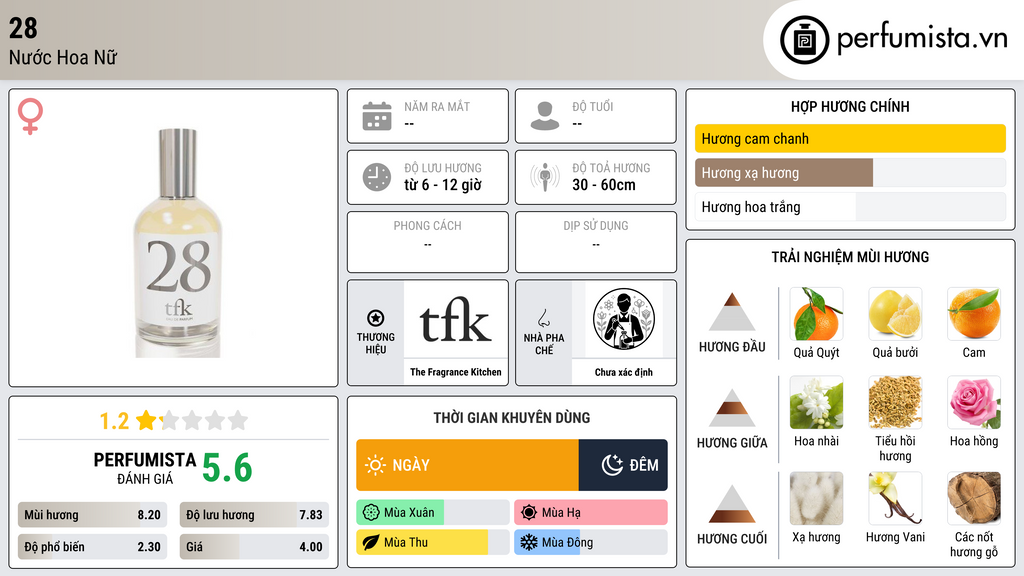Click the Mùa Thu season bar
The width and height of the screenshot is (1024, 576).
click(432, 542)
